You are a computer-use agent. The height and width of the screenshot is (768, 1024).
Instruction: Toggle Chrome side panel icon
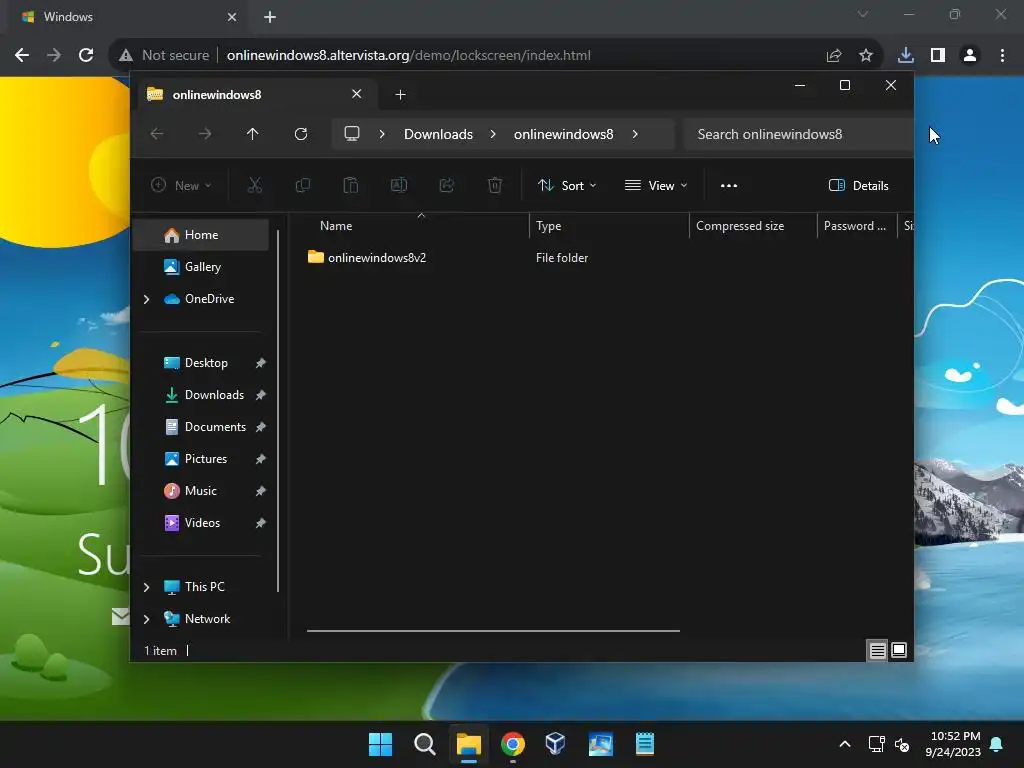tap(938, 56)
